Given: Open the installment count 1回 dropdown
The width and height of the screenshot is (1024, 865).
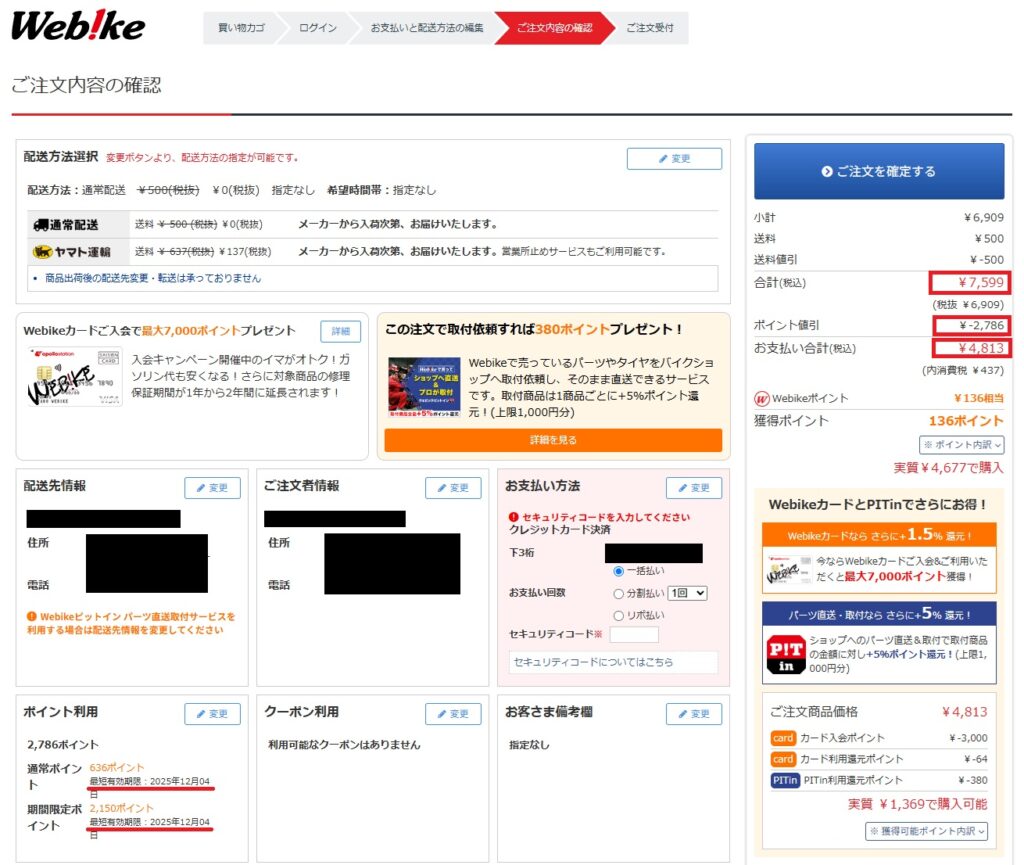Looking at the screenshot, I should 689,593.
